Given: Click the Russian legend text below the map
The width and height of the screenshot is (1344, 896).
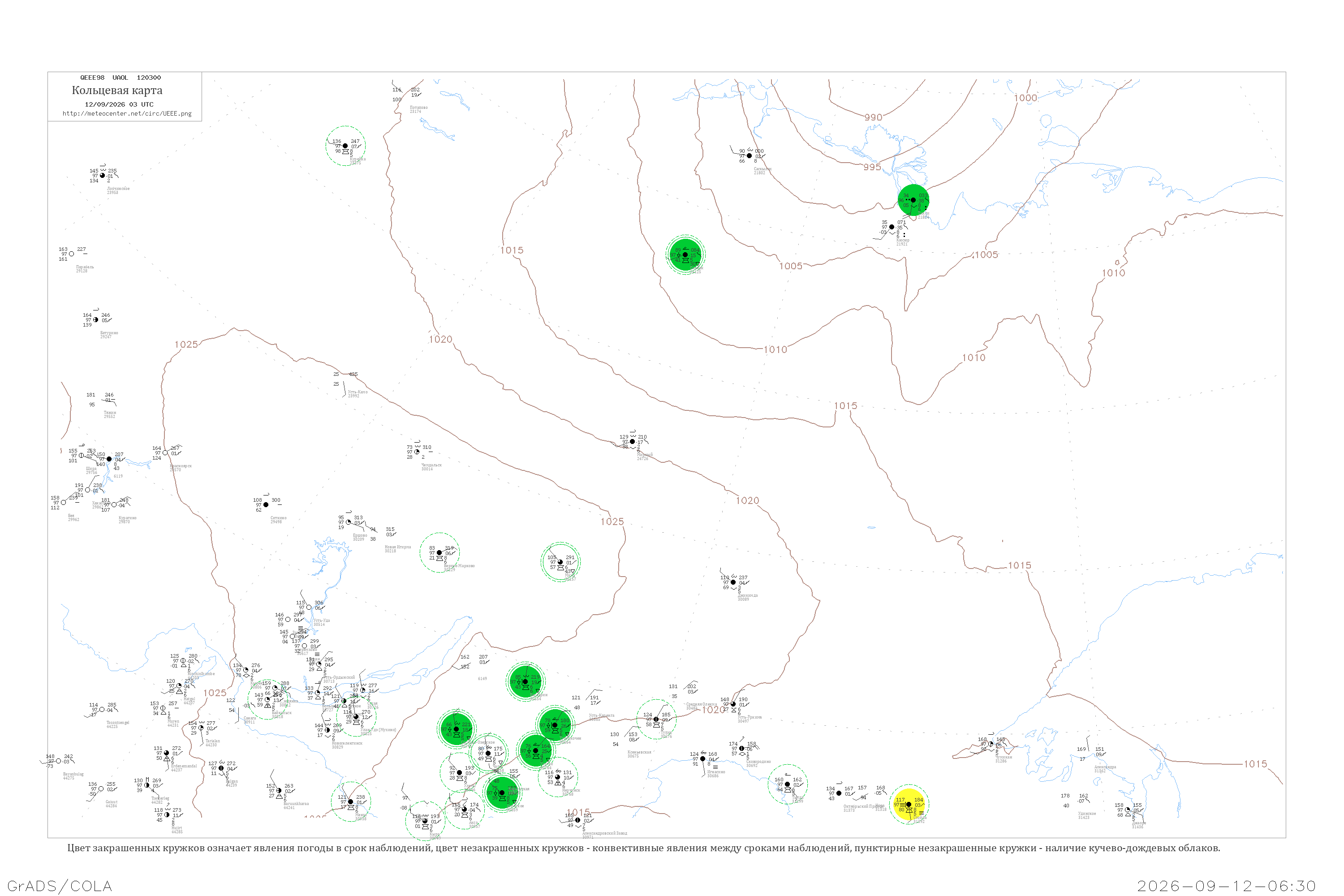Looking at the screenshot, I should tap(643, 848).
